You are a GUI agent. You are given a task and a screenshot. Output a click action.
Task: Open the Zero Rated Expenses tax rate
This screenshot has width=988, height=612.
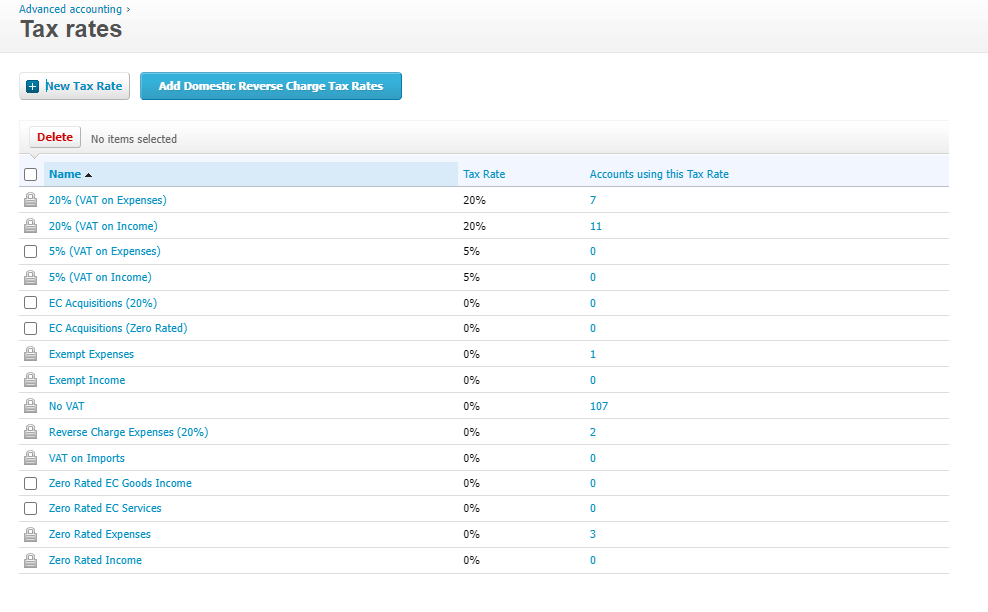point(100,534)
